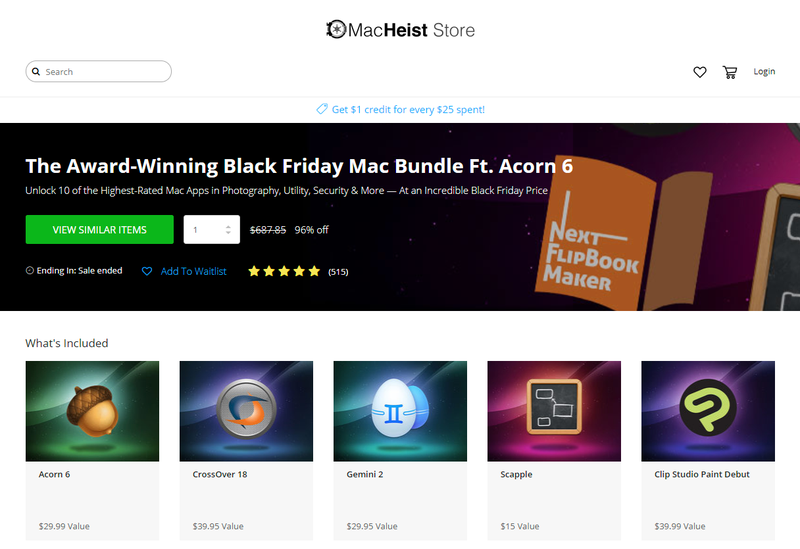Image resolution: width=800 pixels, height=549 pixels.
Task: Click the Add To Waitlist link
Action: coord(193,271)
